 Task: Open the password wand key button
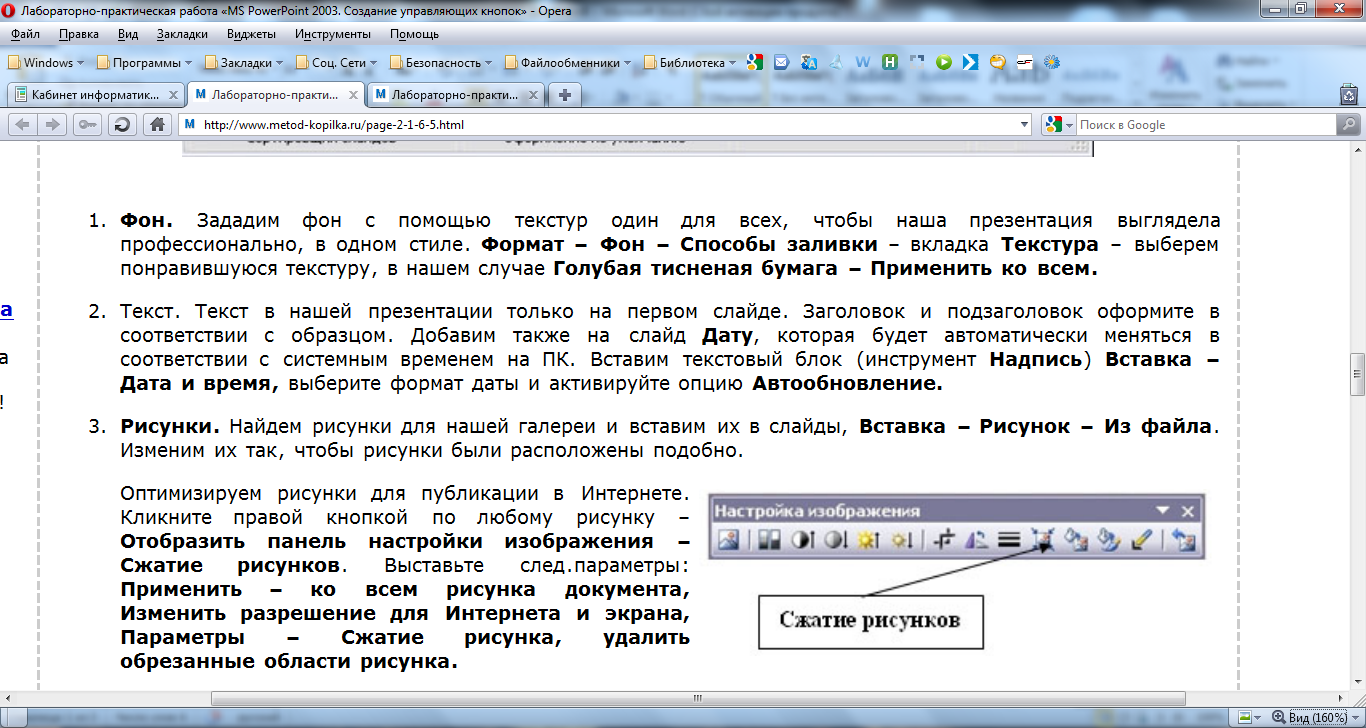pyautogui.click(x=87, y=124)
